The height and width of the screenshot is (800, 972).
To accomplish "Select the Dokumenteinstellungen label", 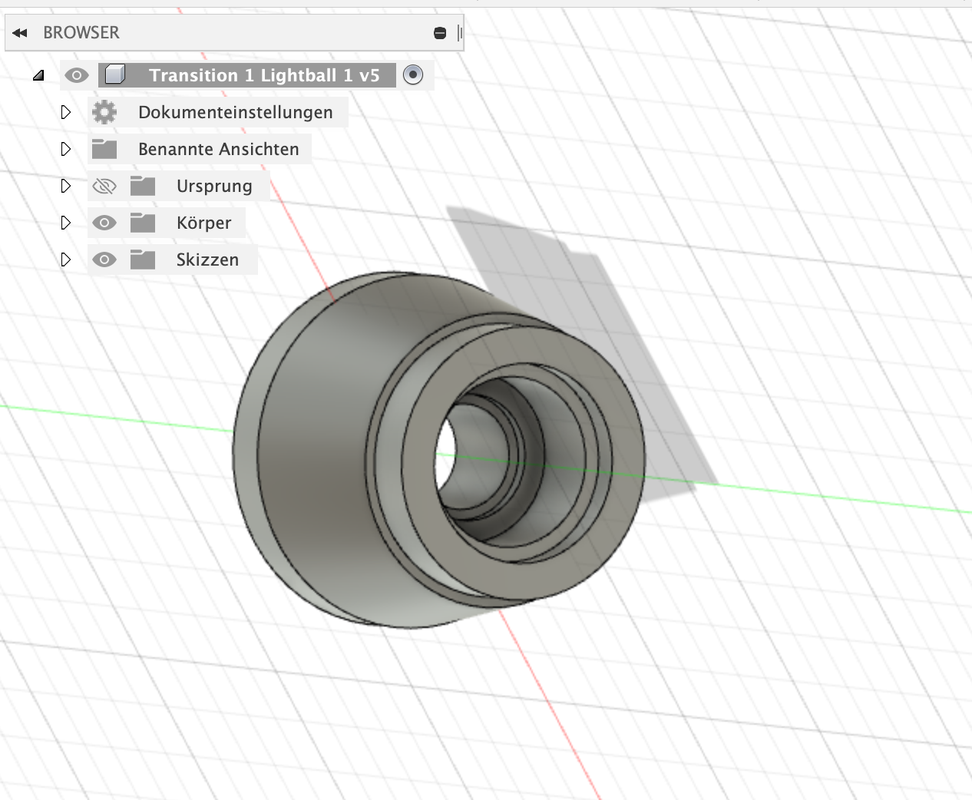I will tap(236, 112).
